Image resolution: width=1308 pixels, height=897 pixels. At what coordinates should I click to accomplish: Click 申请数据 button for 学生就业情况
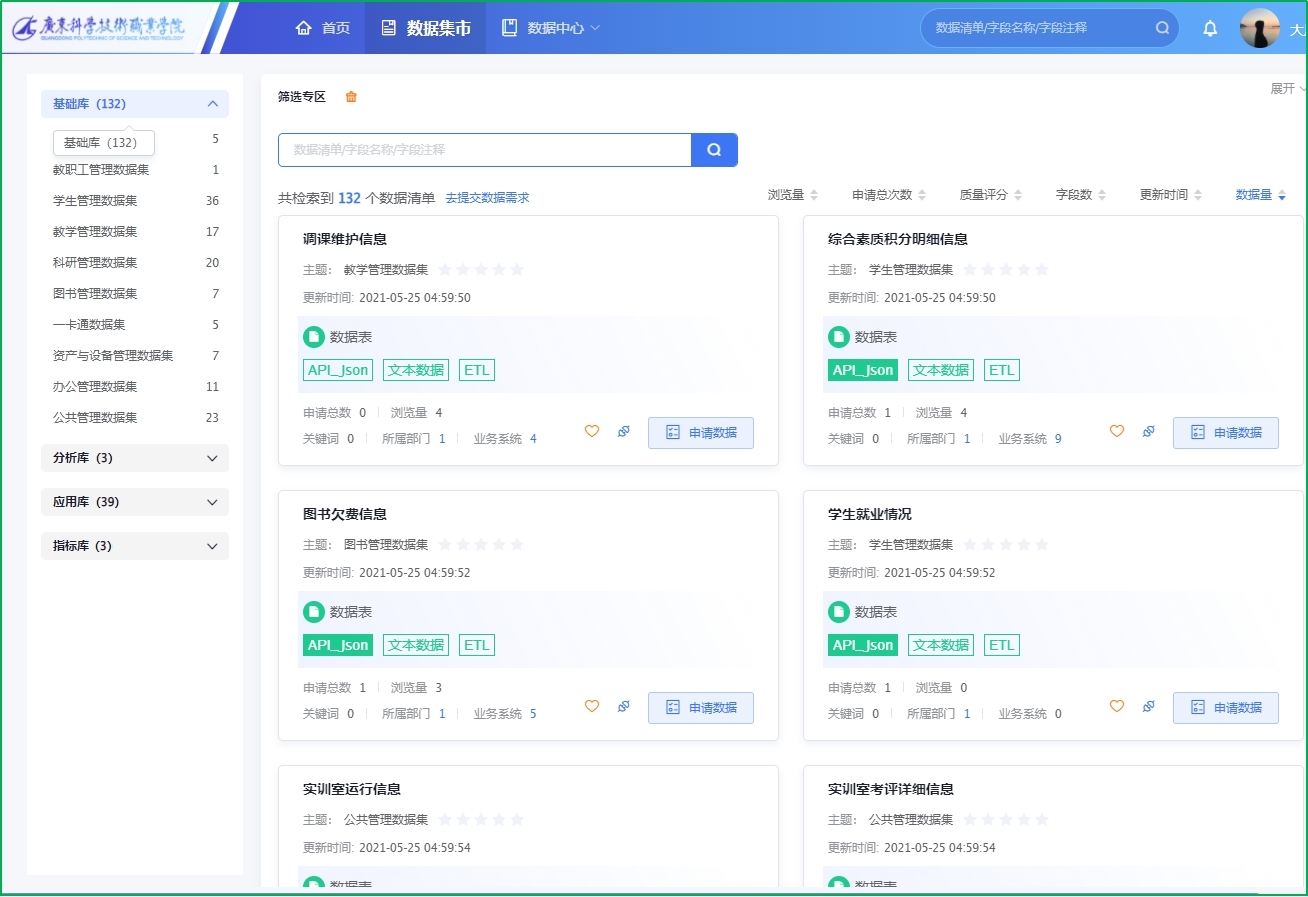click(x=1226, y=708)
